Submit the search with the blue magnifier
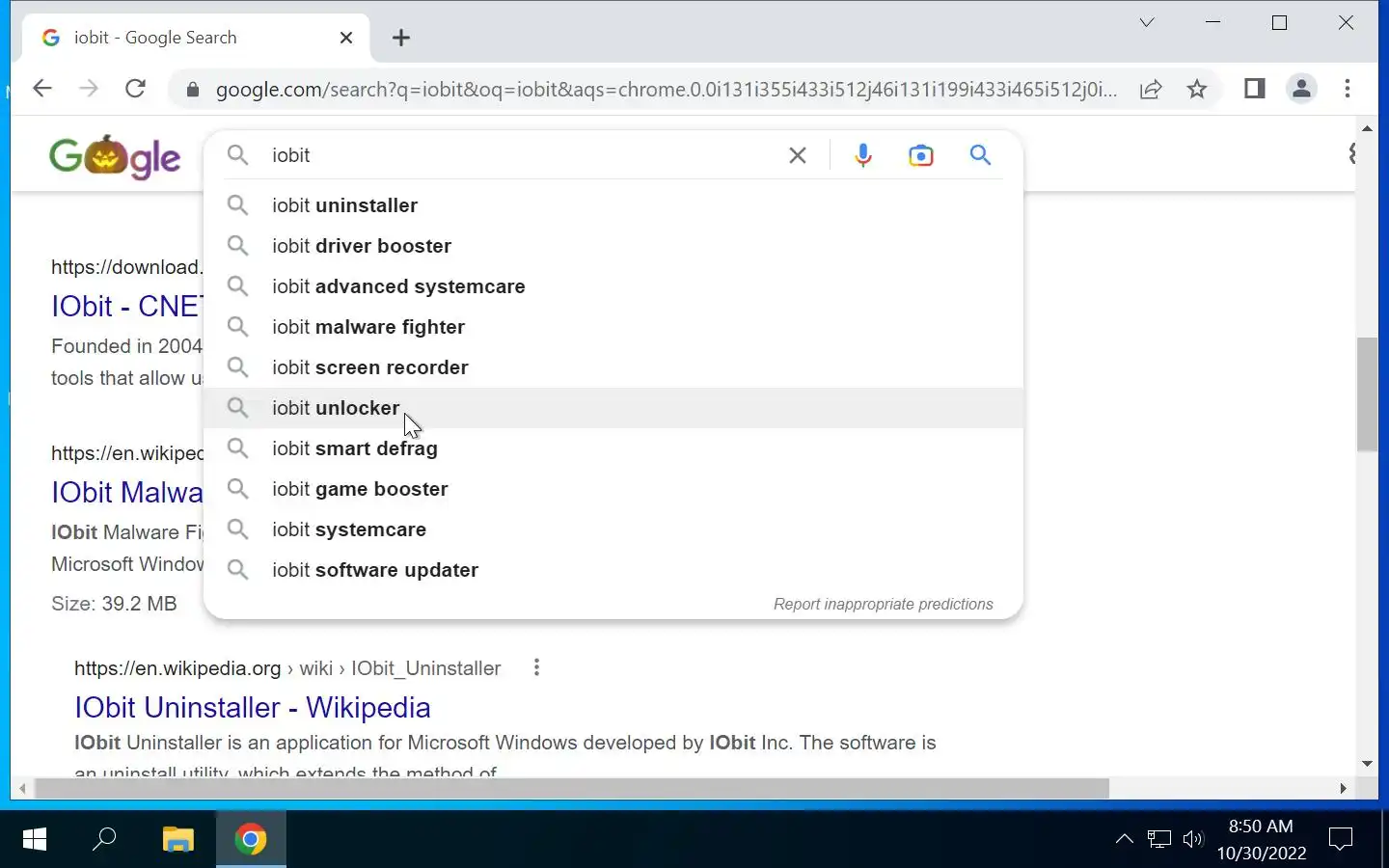 click(980, 155)
